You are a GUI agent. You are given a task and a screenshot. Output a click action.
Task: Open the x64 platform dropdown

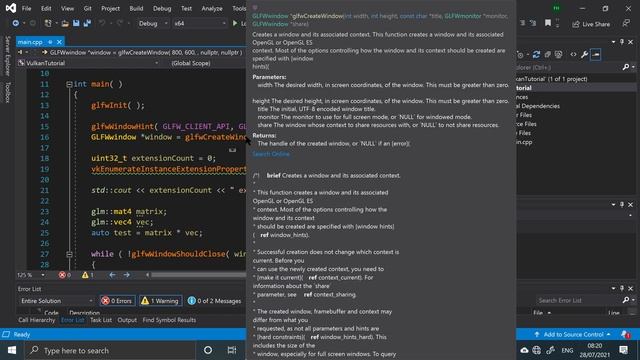coord(199,24)
